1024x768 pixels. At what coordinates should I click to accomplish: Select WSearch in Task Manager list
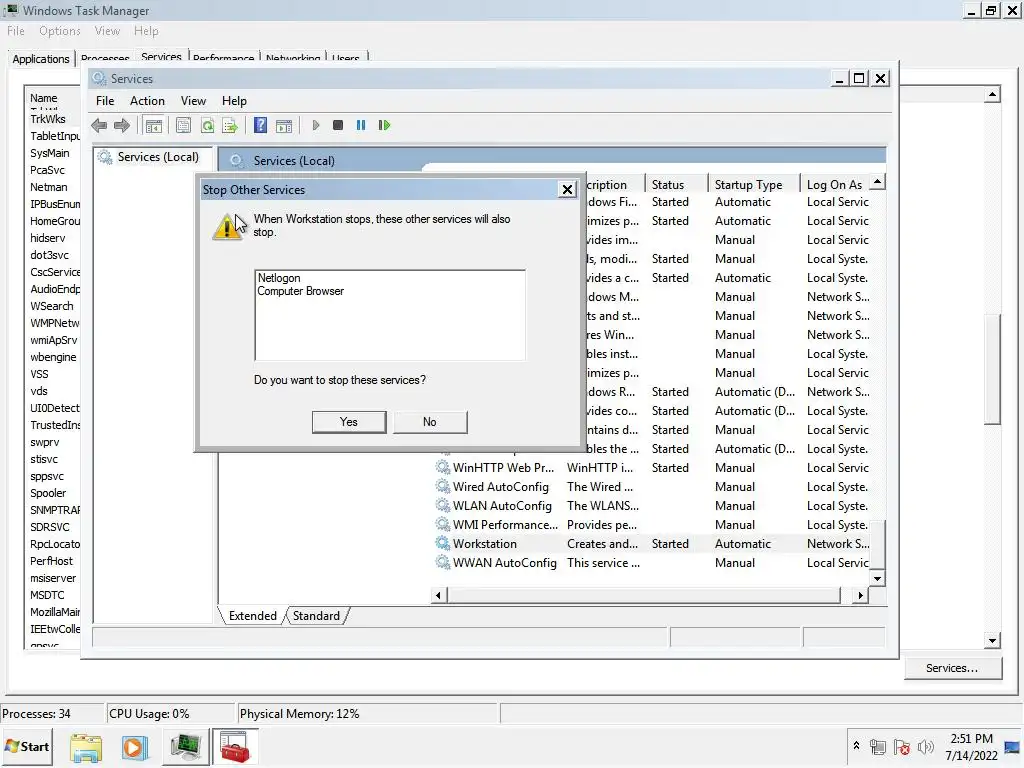(x=52, y=306)
